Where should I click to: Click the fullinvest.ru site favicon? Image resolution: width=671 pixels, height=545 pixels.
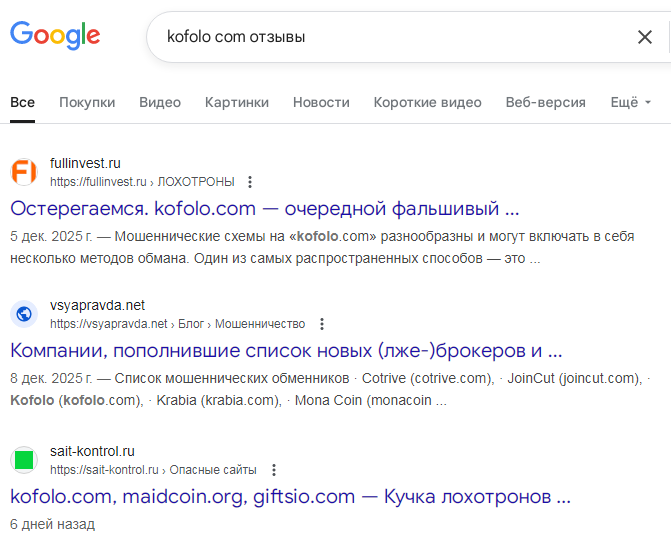24,171
